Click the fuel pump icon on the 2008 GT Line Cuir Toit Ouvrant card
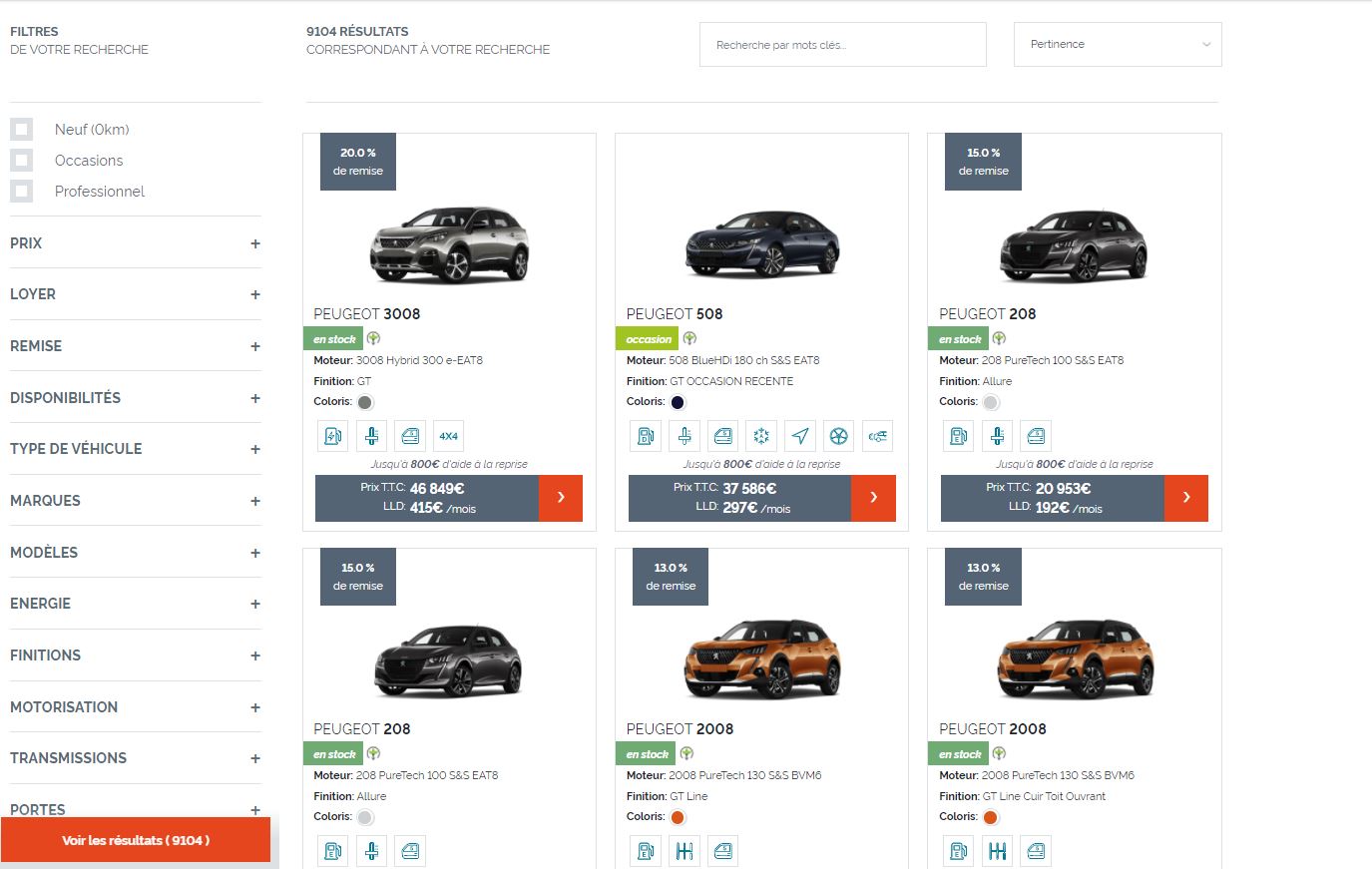Screen dimensions: 1372x869 coord(959,851)
